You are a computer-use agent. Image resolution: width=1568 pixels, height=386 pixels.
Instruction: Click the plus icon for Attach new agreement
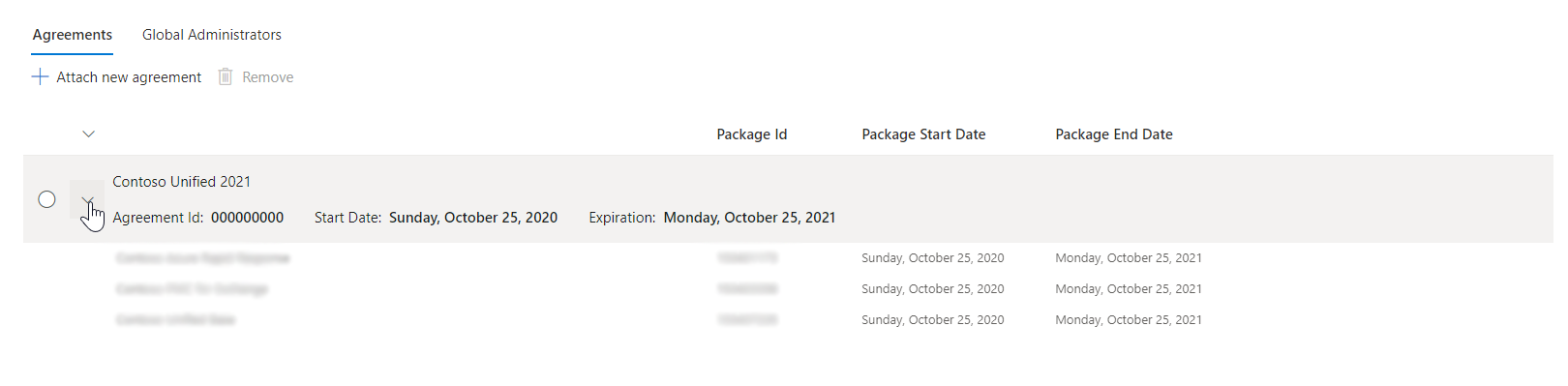[x=40, y=77]
